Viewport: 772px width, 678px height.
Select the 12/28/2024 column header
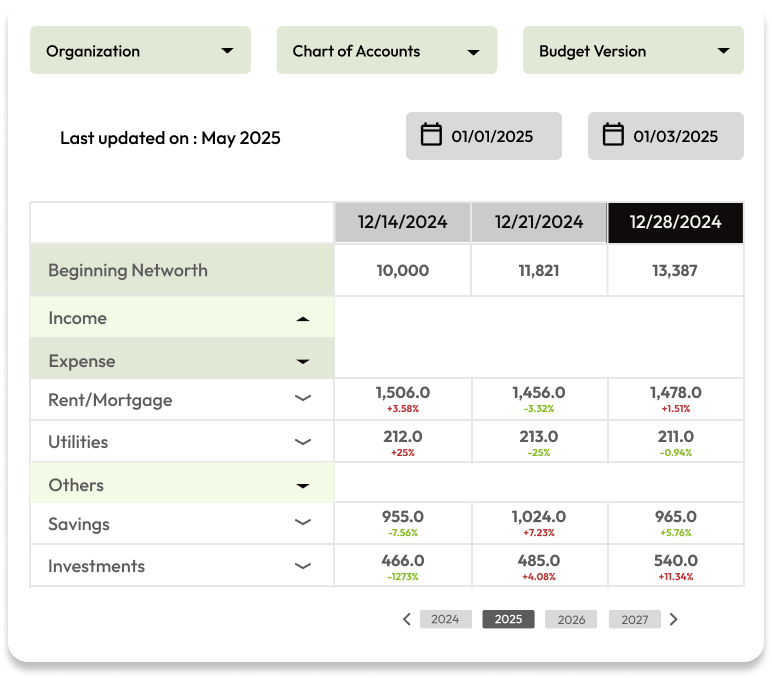click(x=676, y=223)
